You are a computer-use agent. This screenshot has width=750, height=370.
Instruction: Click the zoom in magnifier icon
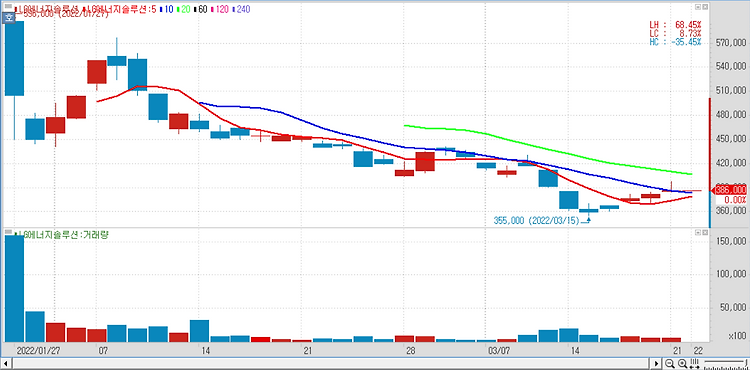[683, 363]
